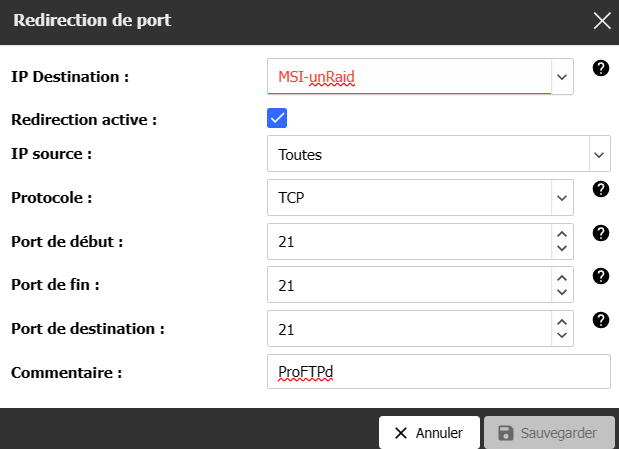Show help for Port de fin
619x449 pixels.
(x=601, y=276)
